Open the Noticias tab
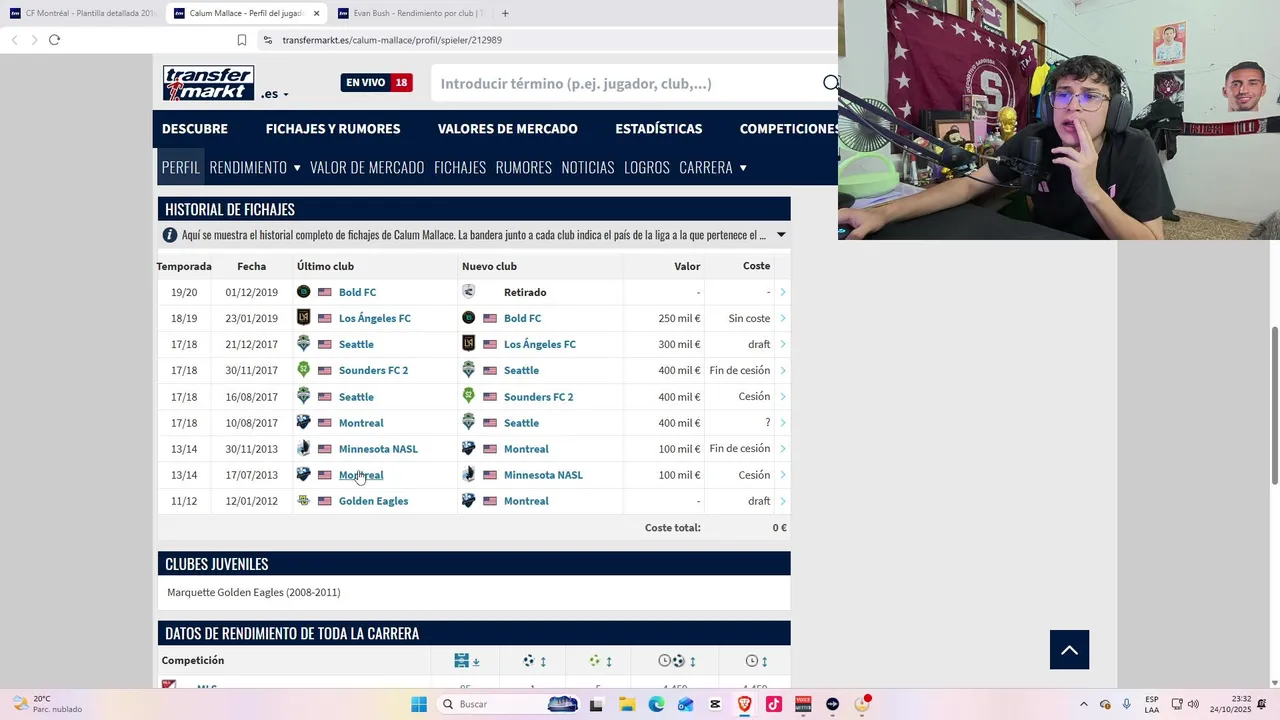Screen dimensions: 1280x720 [x=588, y=167]
